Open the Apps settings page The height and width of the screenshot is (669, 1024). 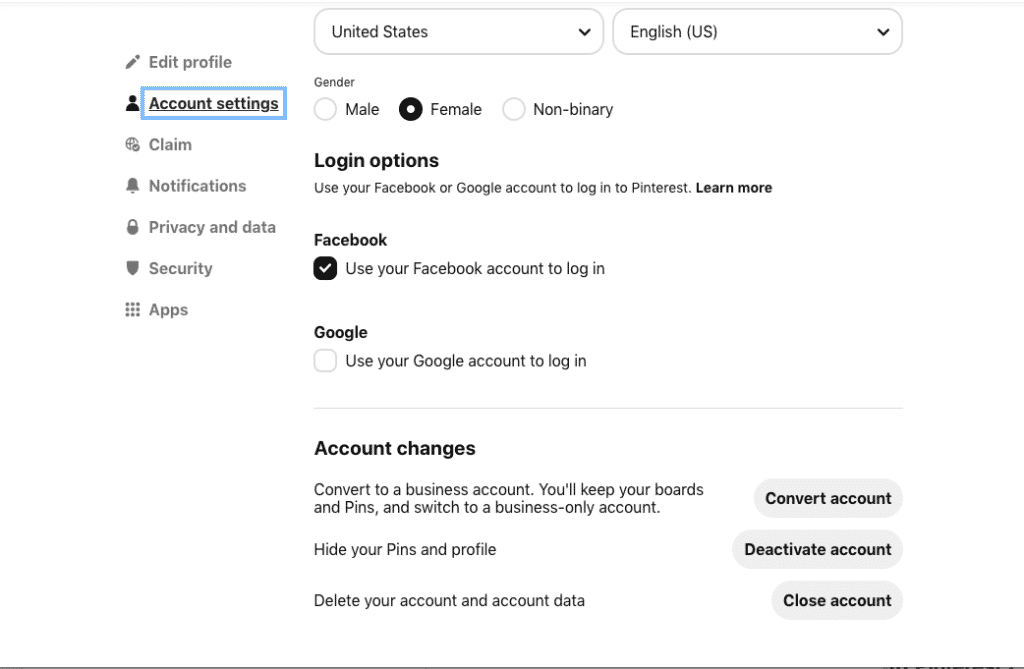click(x=168, y=310)
